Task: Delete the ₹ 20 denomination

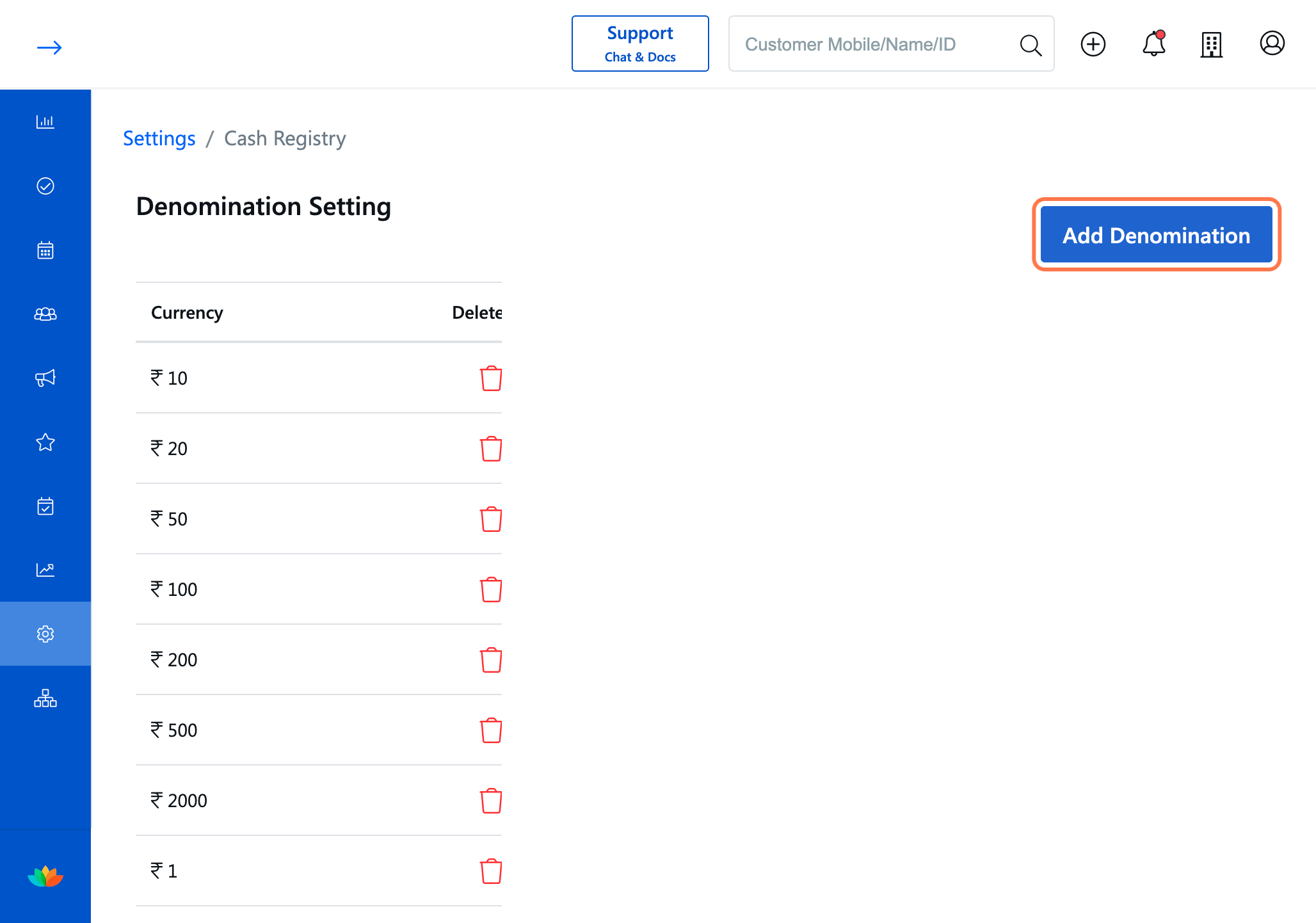Action: 491,449
